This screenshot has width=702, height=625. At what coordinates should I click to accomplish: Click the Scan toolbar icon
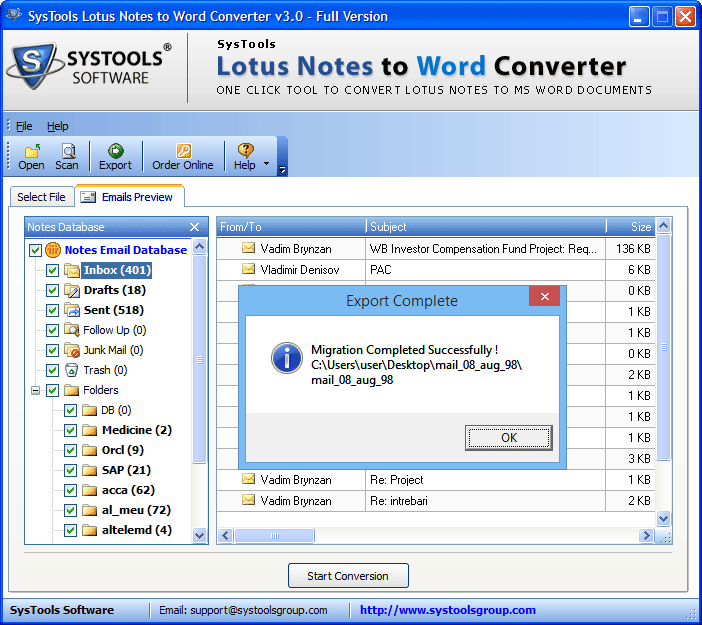coord(68,151)
